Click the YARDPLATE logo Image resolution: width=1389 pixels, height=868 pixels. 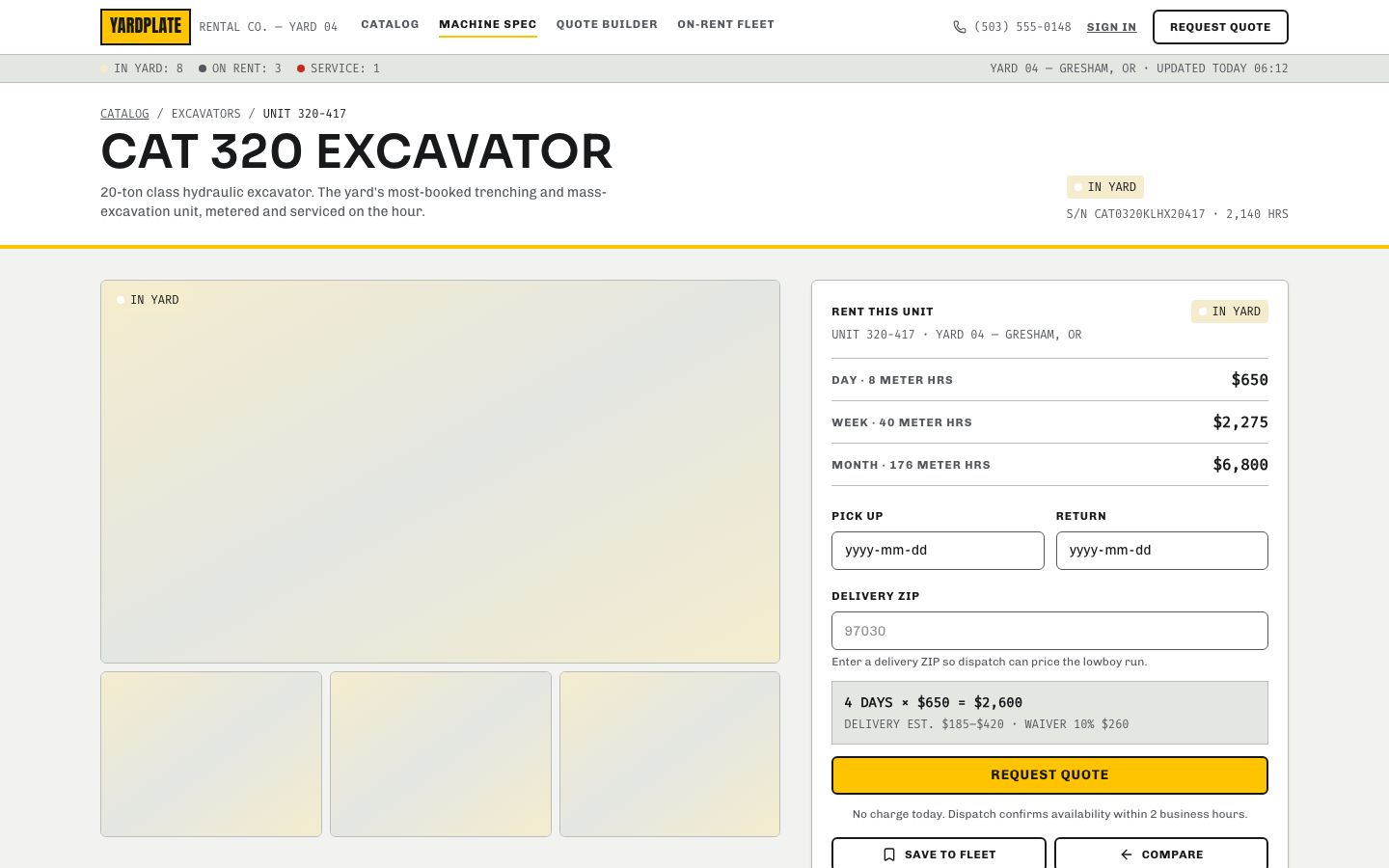(x=146, y=27)
